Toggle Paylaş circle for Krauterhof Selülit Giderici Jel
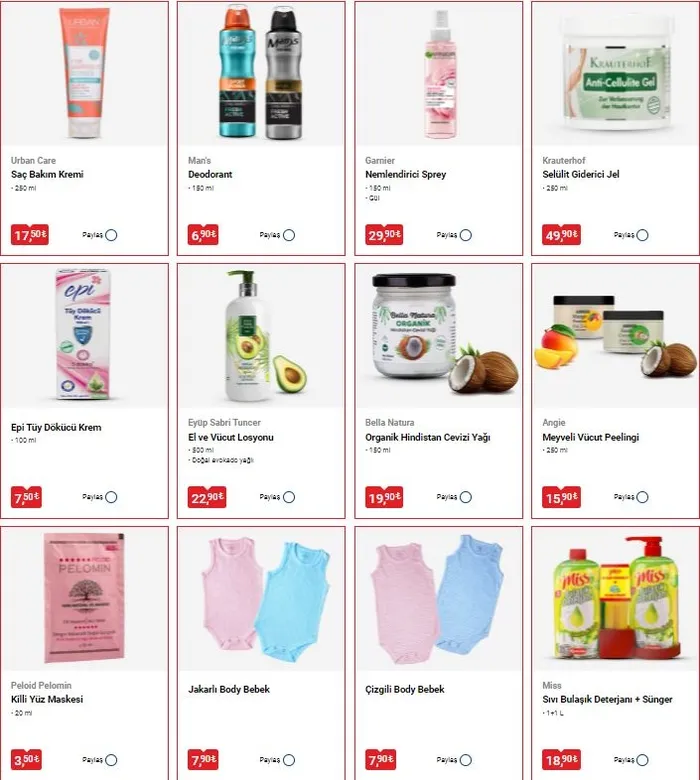 [x=642, y=235]
